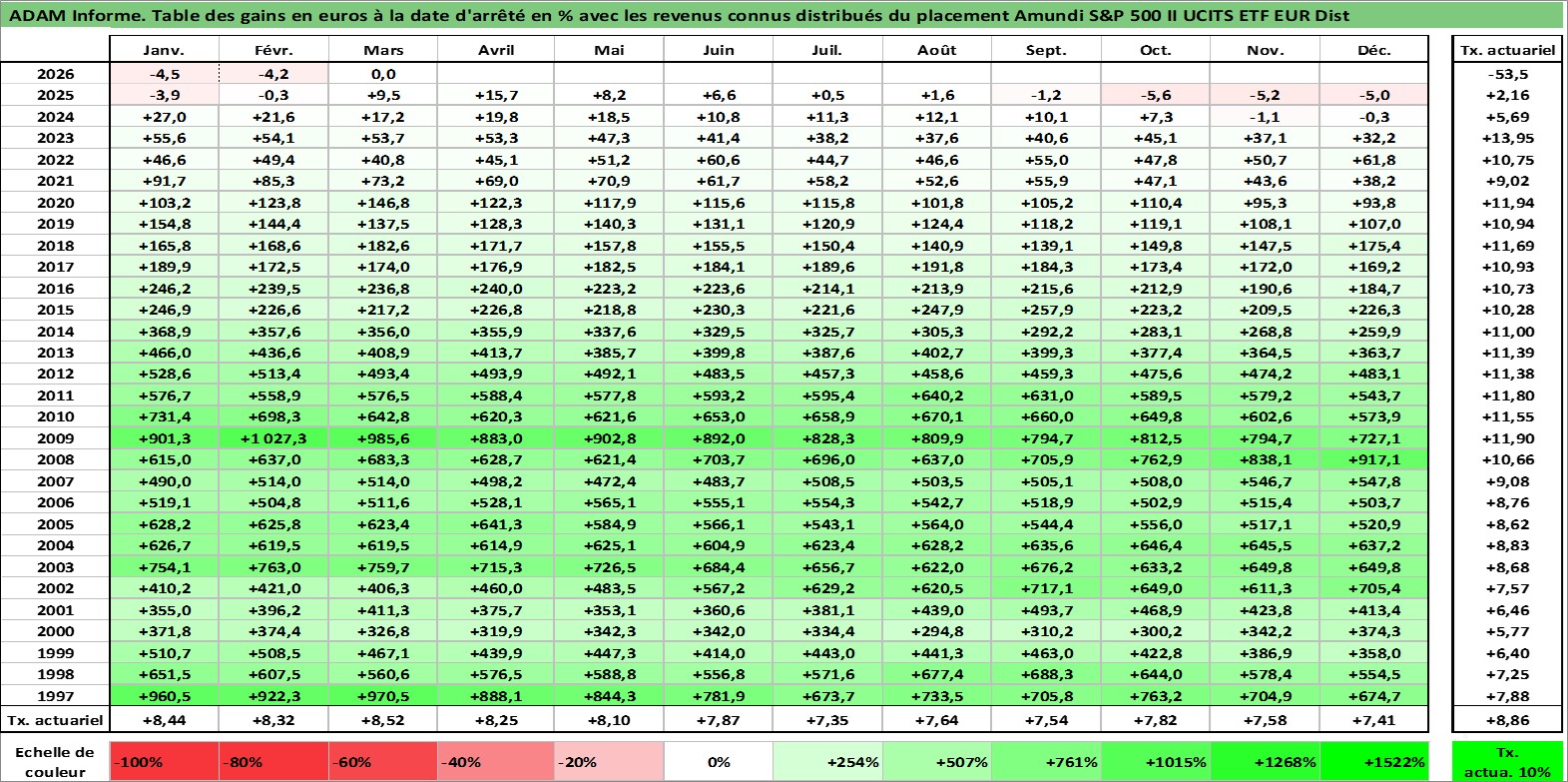Select the Sept. column header
1568x782 pixels.
coord(1046,50)
